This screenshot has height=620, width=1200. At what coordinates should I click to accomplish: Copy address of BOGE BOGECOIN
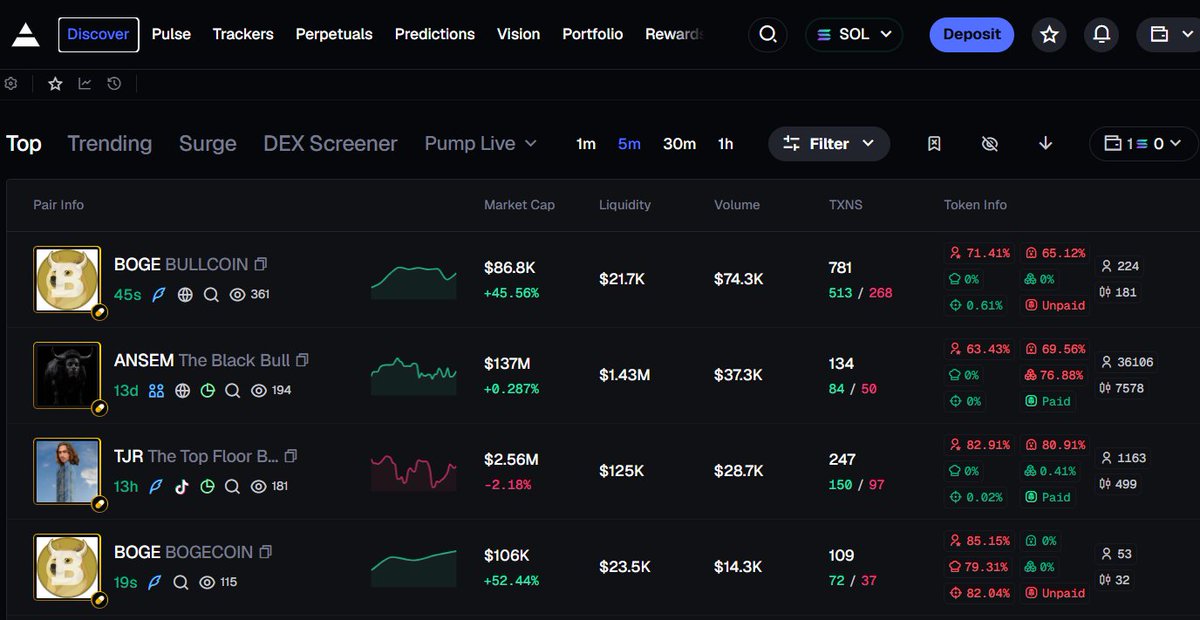point(265,552)
